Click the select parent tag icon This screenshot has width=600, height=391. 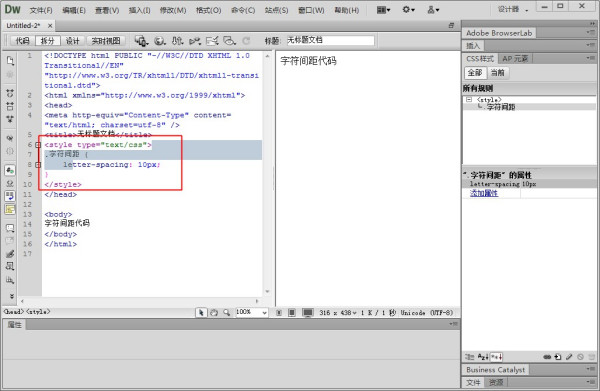point(10,138)
